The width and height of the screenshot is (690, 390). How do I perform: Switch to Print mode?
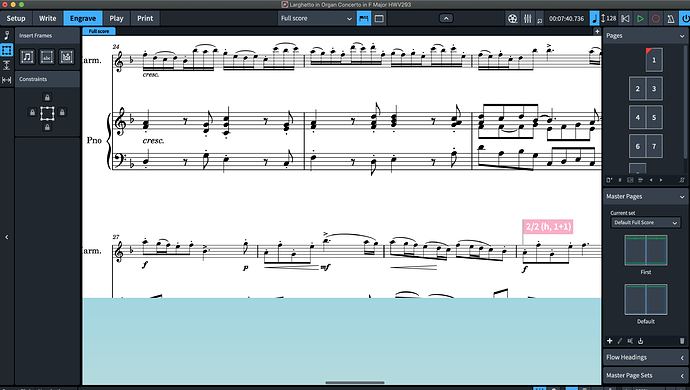145,18
